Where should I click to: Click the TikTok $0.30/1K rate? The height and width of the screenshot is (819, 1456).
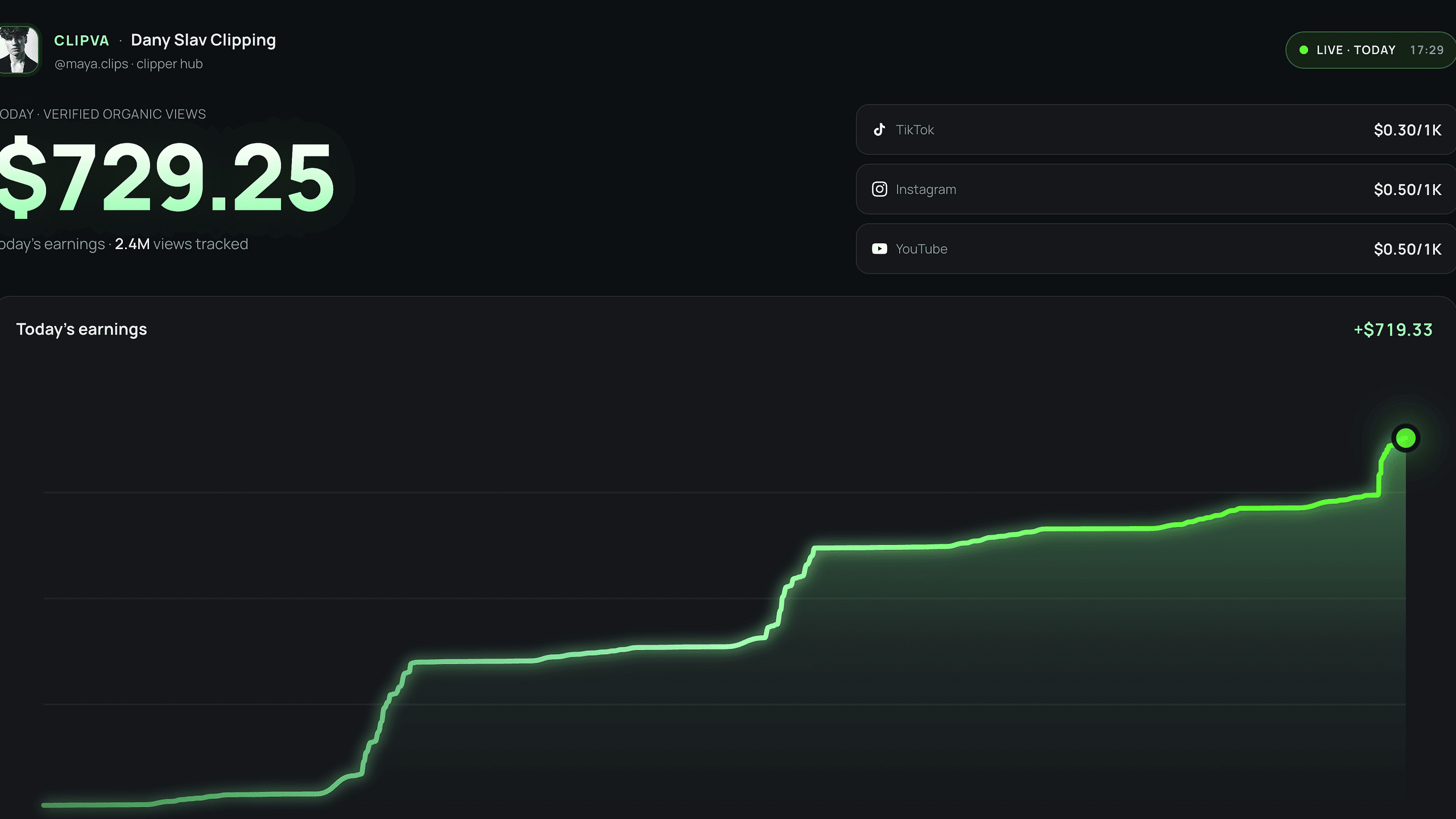click(1408, 130)
